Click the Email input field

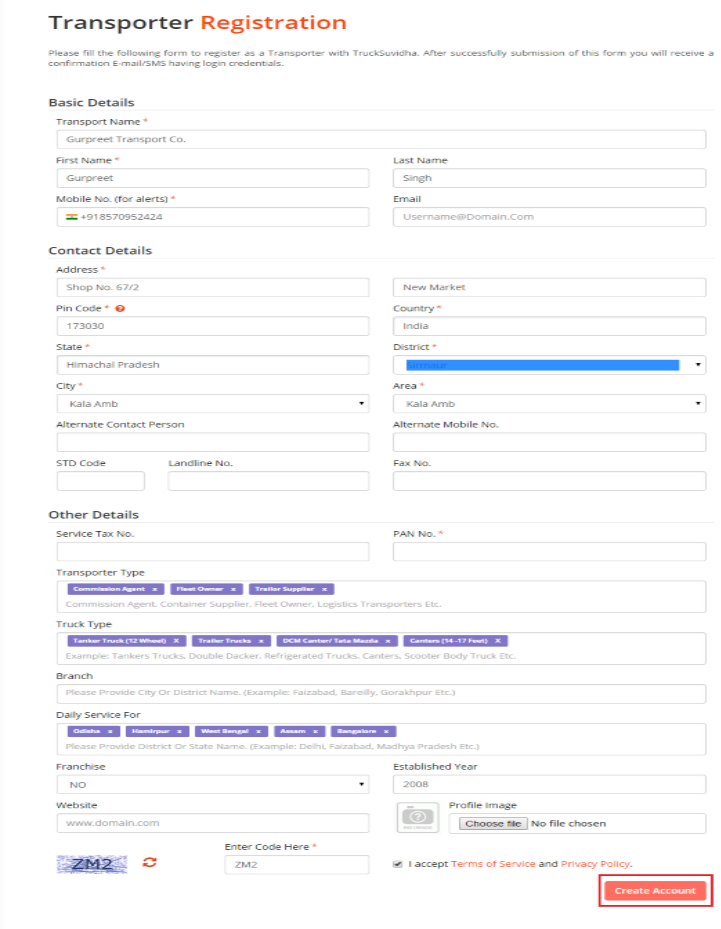click(549, 217)
